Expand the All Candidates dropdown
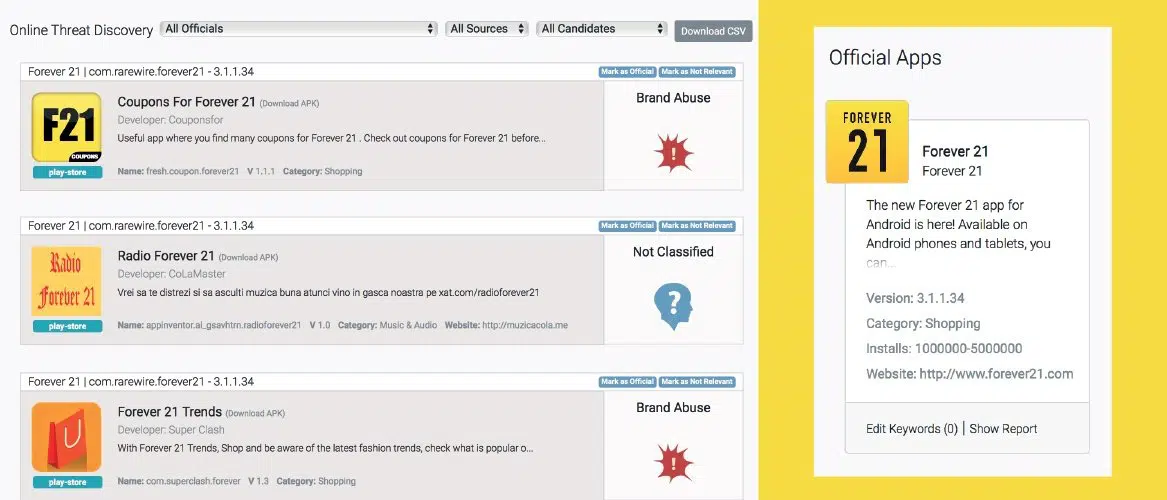The height and width of the screenshot is (500, 1167). click(x=601, y=29)
